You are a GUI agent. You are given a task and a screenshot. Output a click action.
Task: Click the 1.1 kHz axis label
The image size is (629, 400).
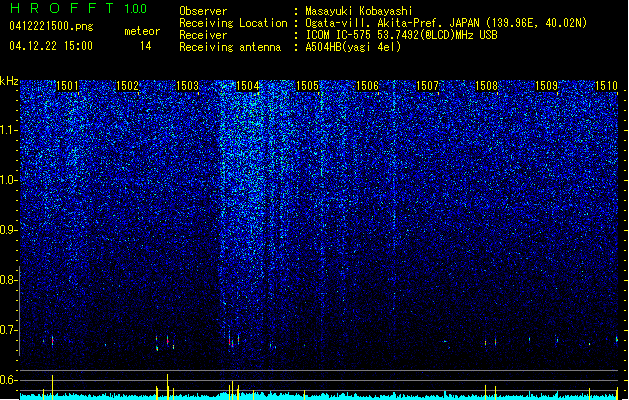tap(8, 130)
